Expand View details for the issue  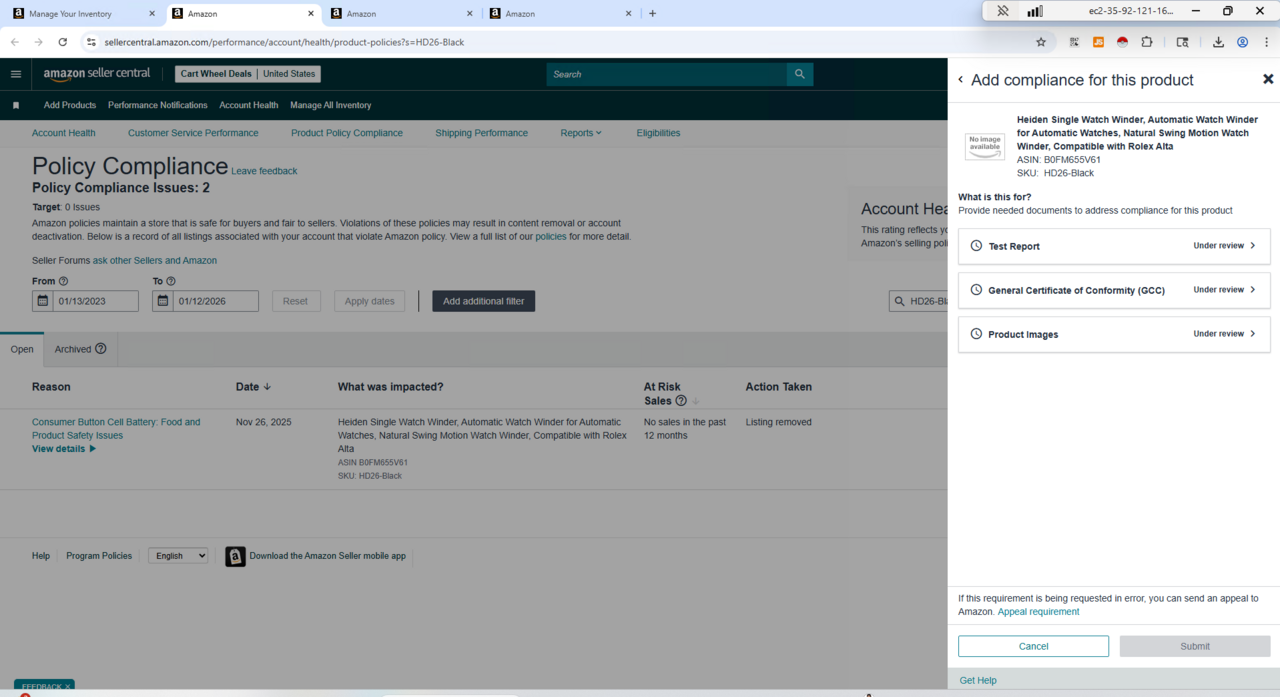click(x=64, y=449)
